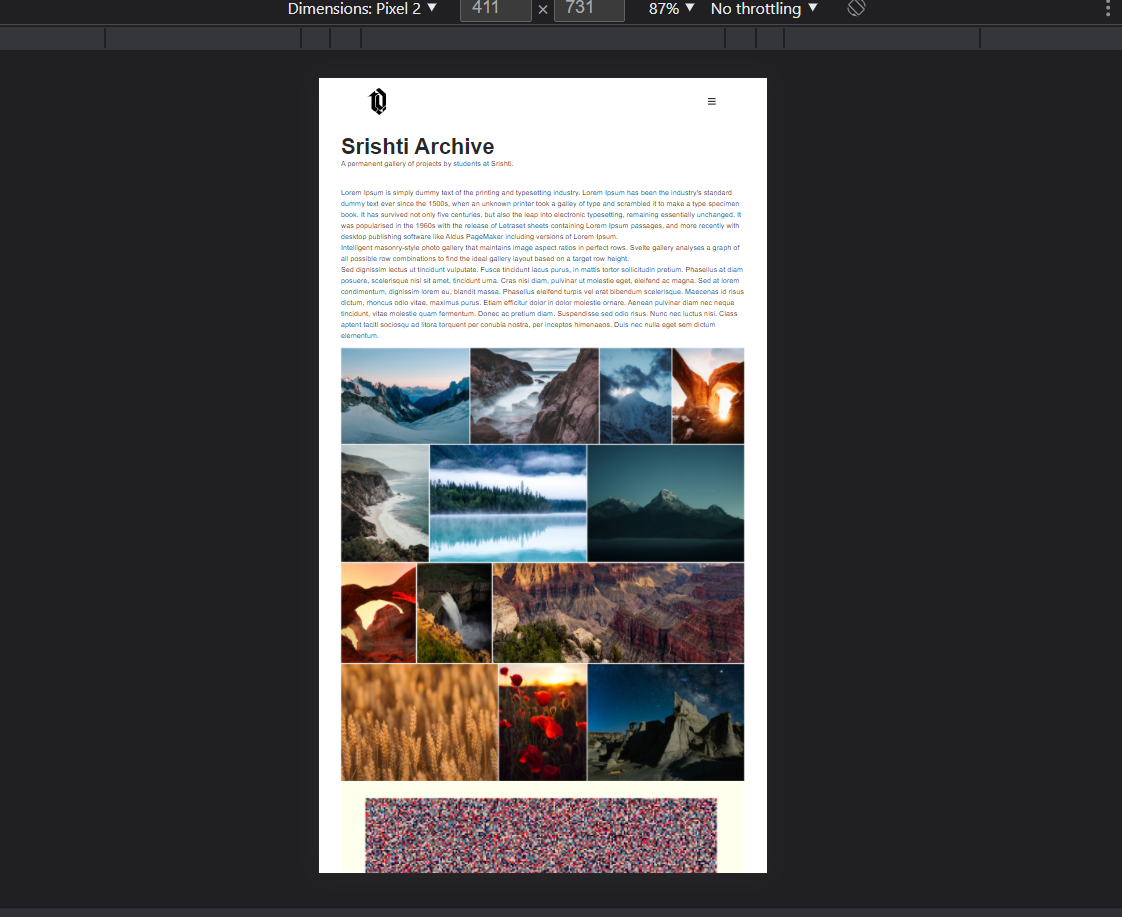
Task: Open the DevTools more options menu
Action: coord(1108,8)
